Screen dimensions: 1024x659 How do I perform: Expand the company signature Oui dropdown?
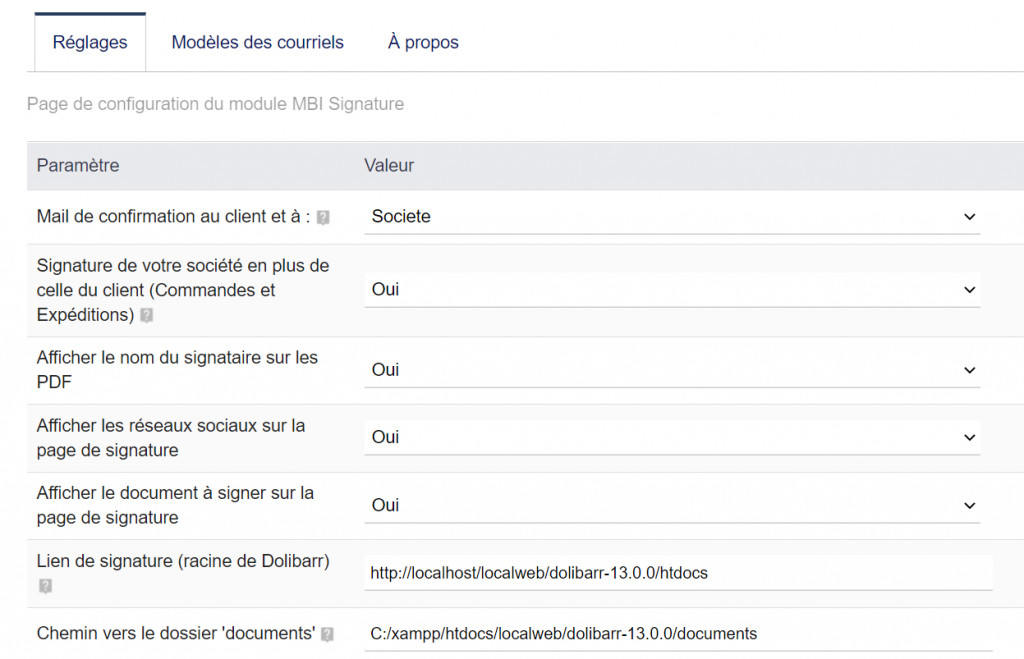(x=671, y=289)
